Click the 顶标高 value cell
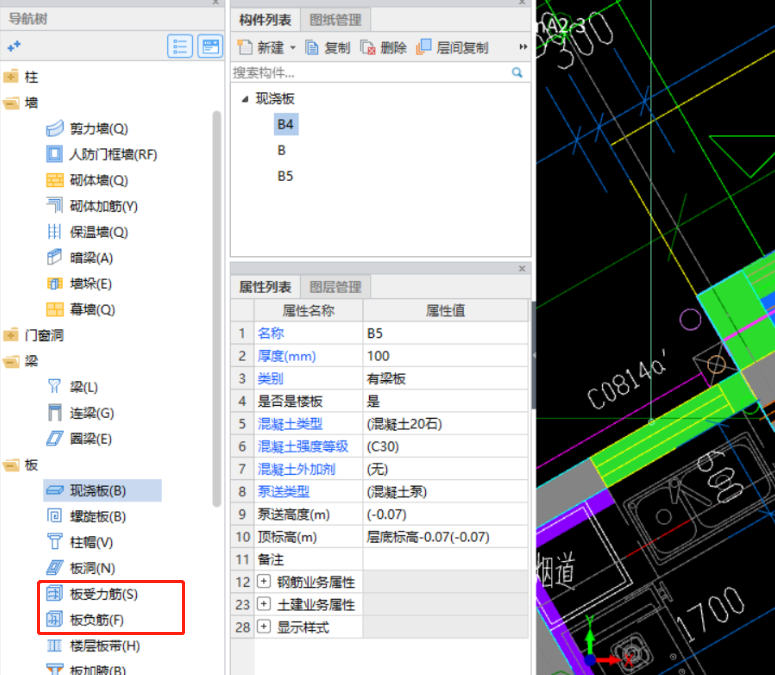Screen dimensions: 775x675 click(x=445, y=537)
